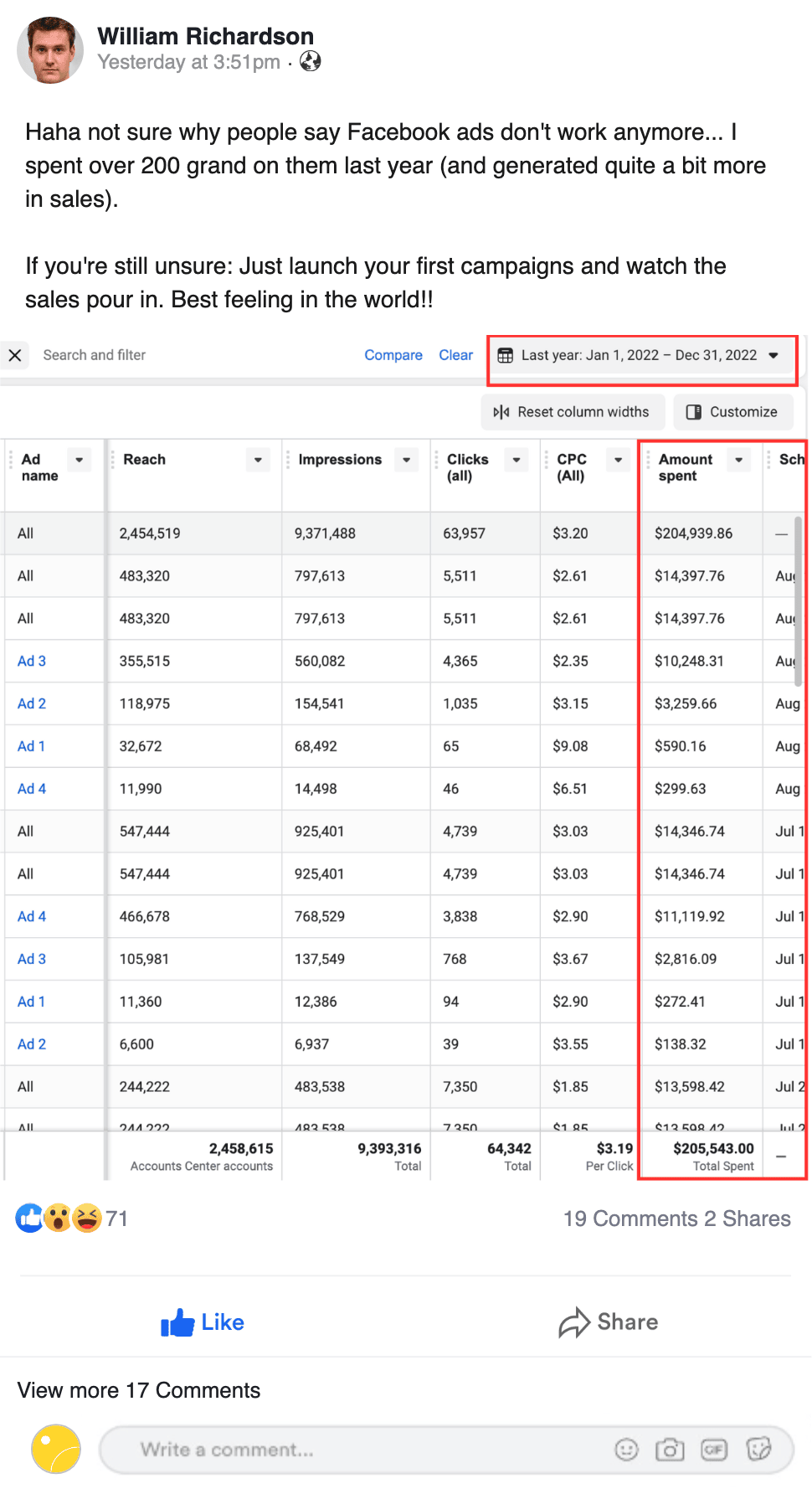
Task: Open the Reach column dropdown
Action: [x=258, y=460]
